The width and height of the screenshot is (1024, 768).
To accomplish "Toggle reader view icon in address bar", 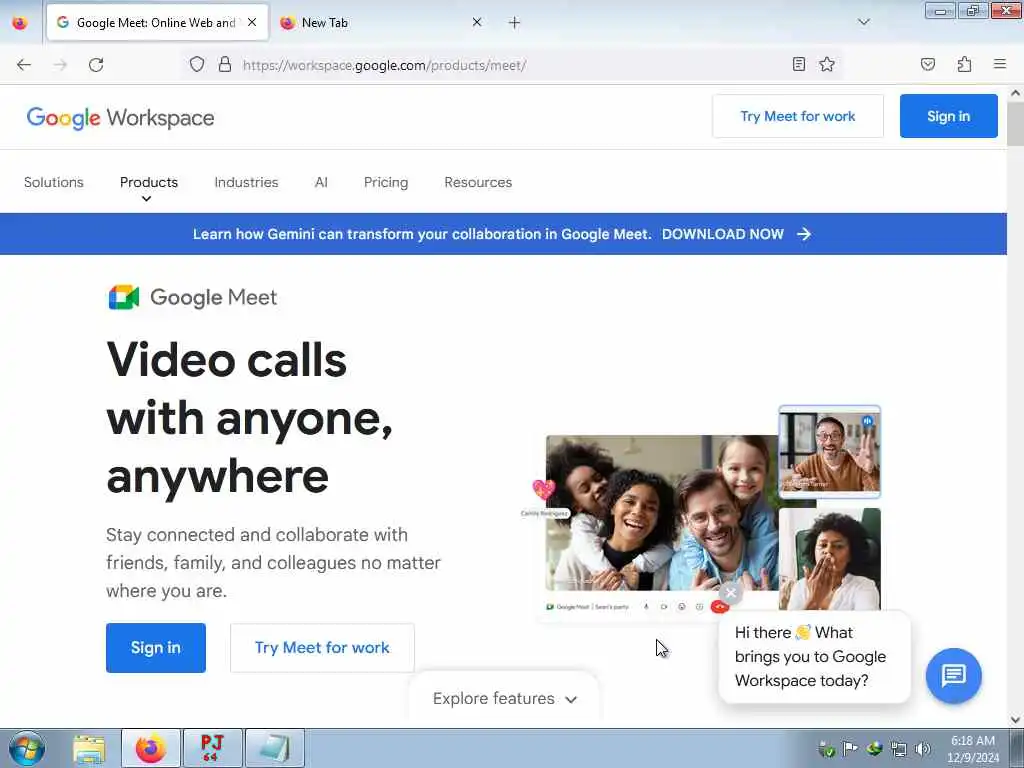I will click(x=798, y=64).
